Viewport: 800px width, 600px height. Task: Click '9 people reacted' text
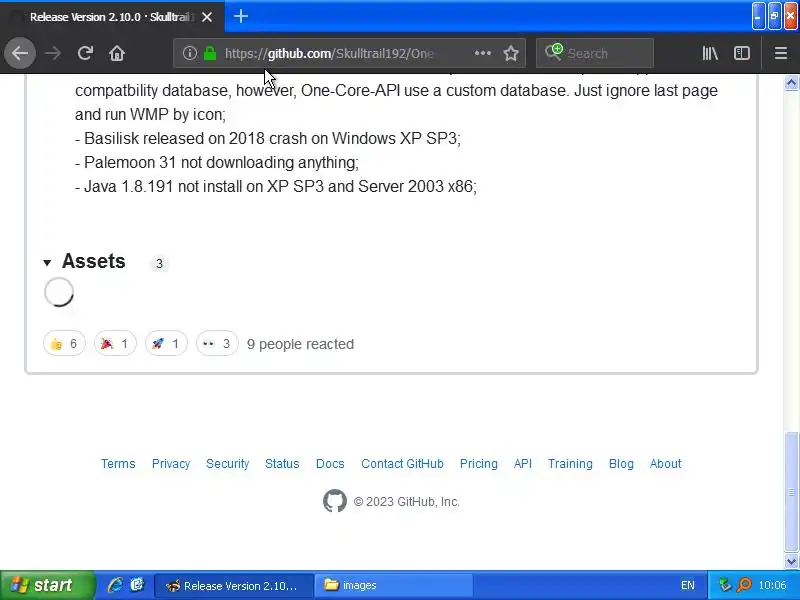[301, 344]
